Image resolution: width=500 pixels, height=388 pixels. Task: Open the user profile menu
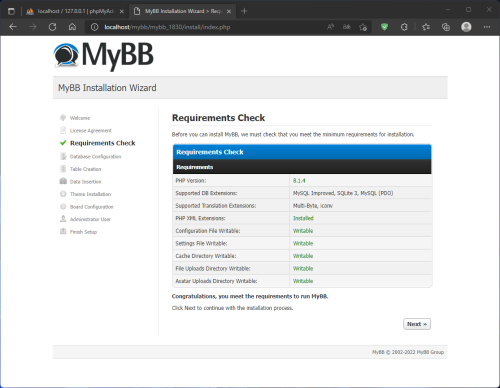pos(466,27)
